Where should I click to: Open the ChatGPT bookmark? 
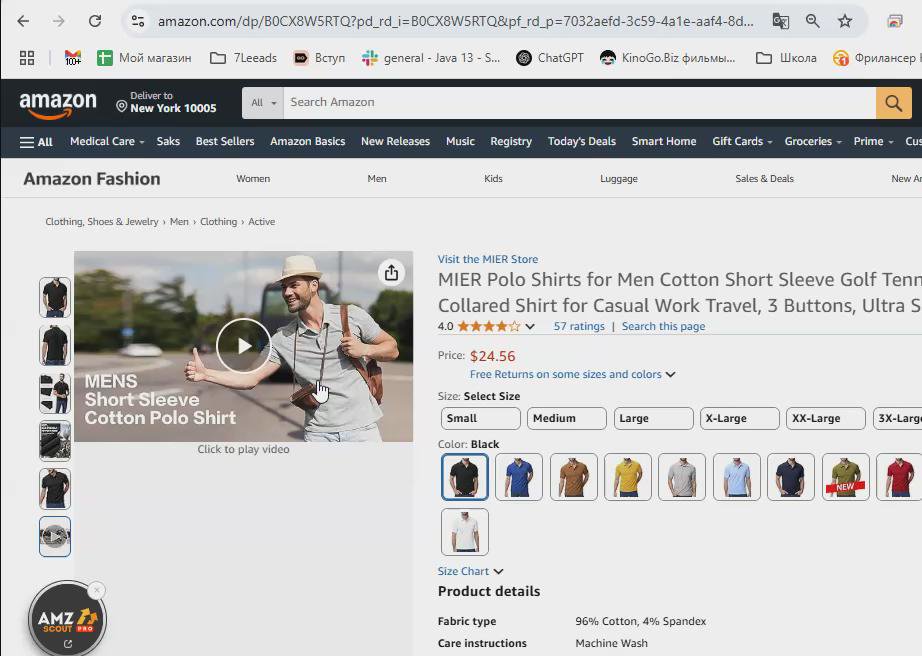point(550,58)
